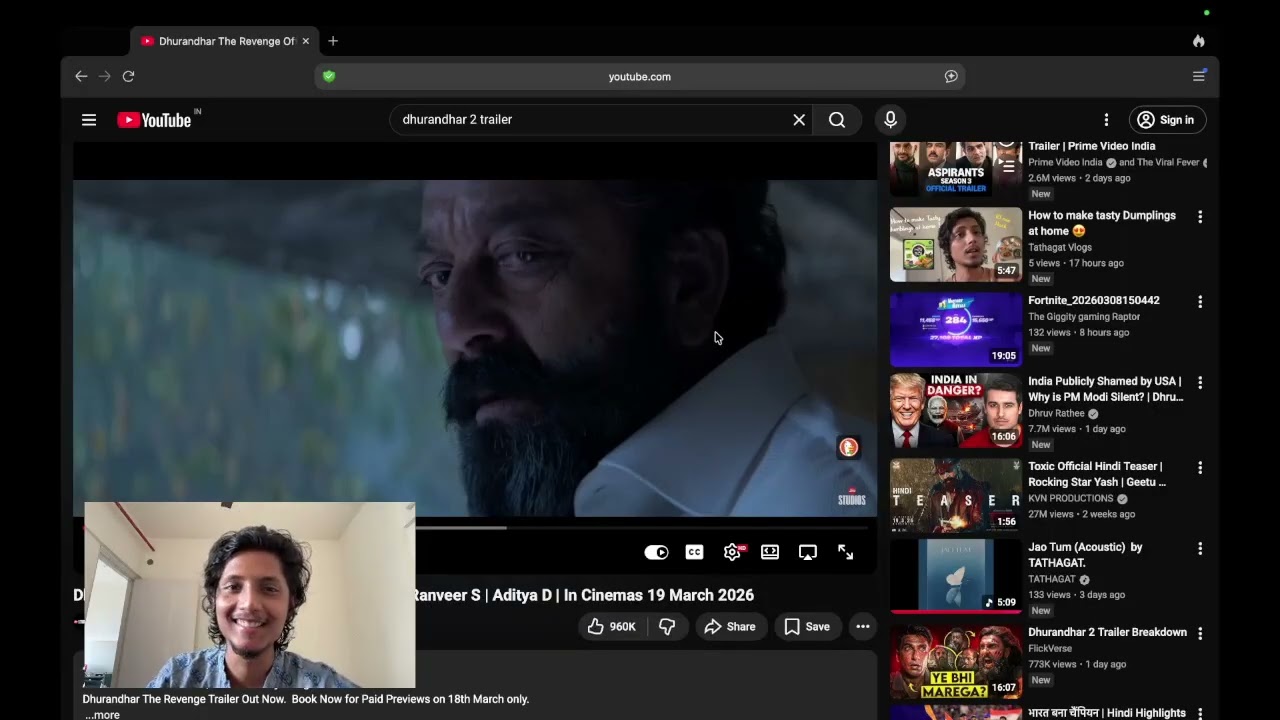Go back in the browser
The height and width of the screenshot is (720, 1280).
click(81, 76)
